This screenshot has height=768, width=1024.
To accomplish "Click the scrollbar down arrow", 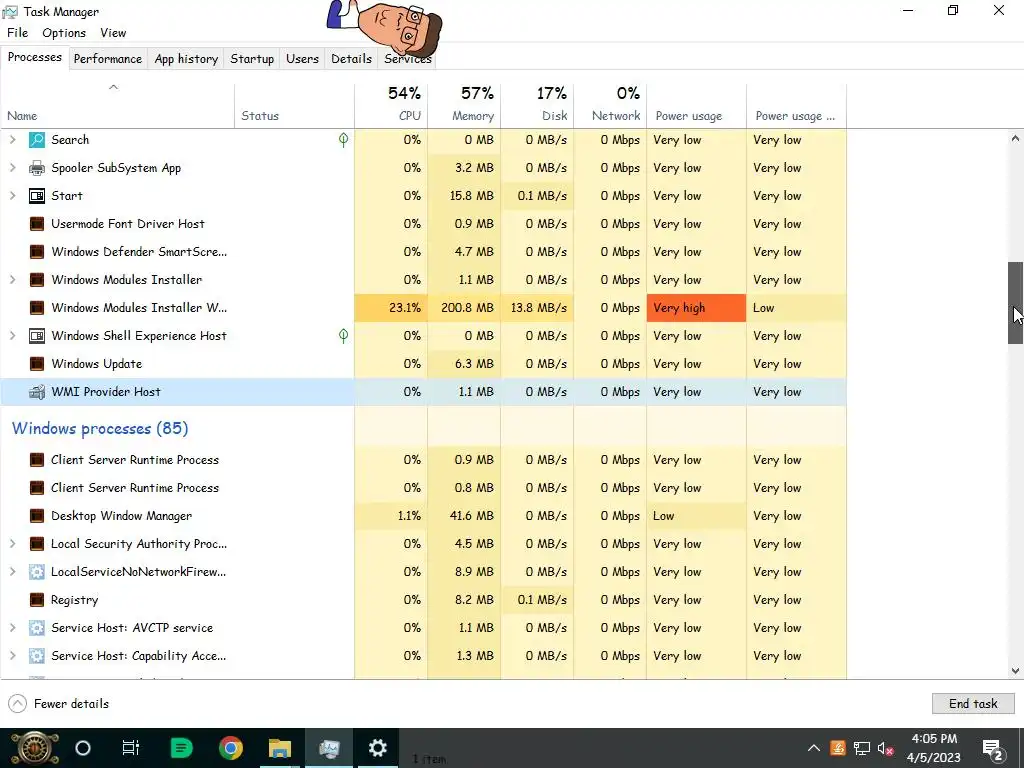I will (x=1015, y=671).
